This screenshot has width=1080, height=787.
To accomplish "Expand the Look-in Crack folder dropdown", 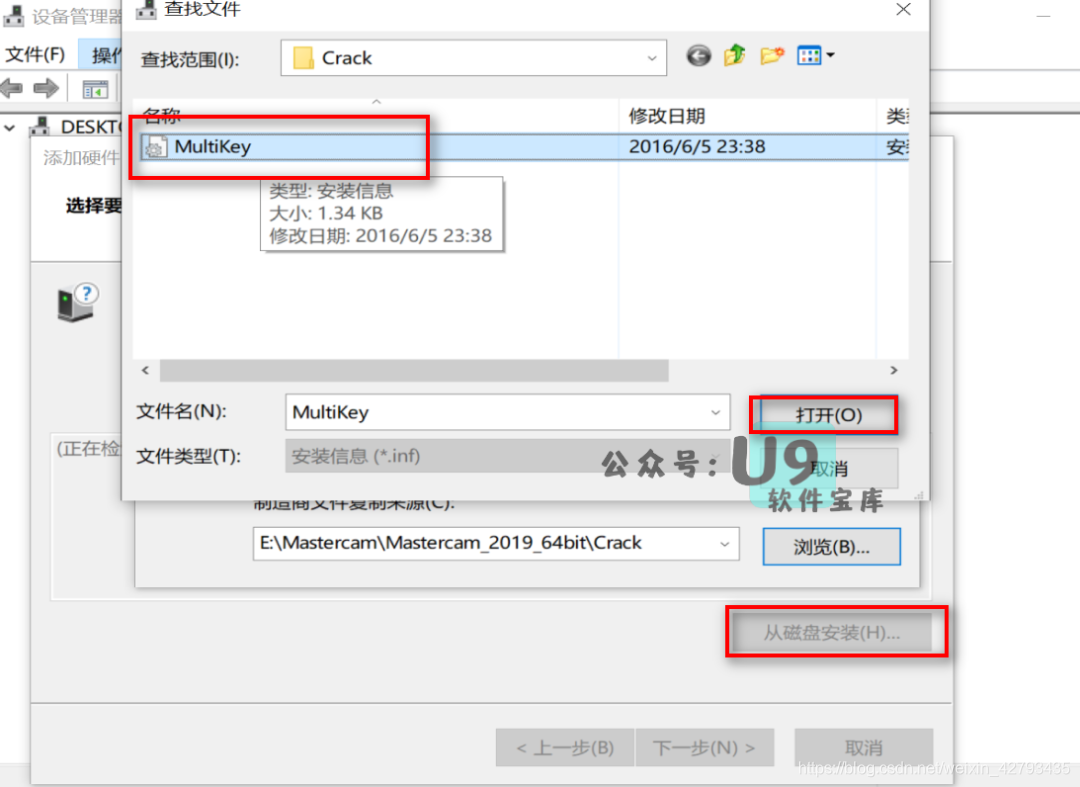I will (x=651, y=58).
